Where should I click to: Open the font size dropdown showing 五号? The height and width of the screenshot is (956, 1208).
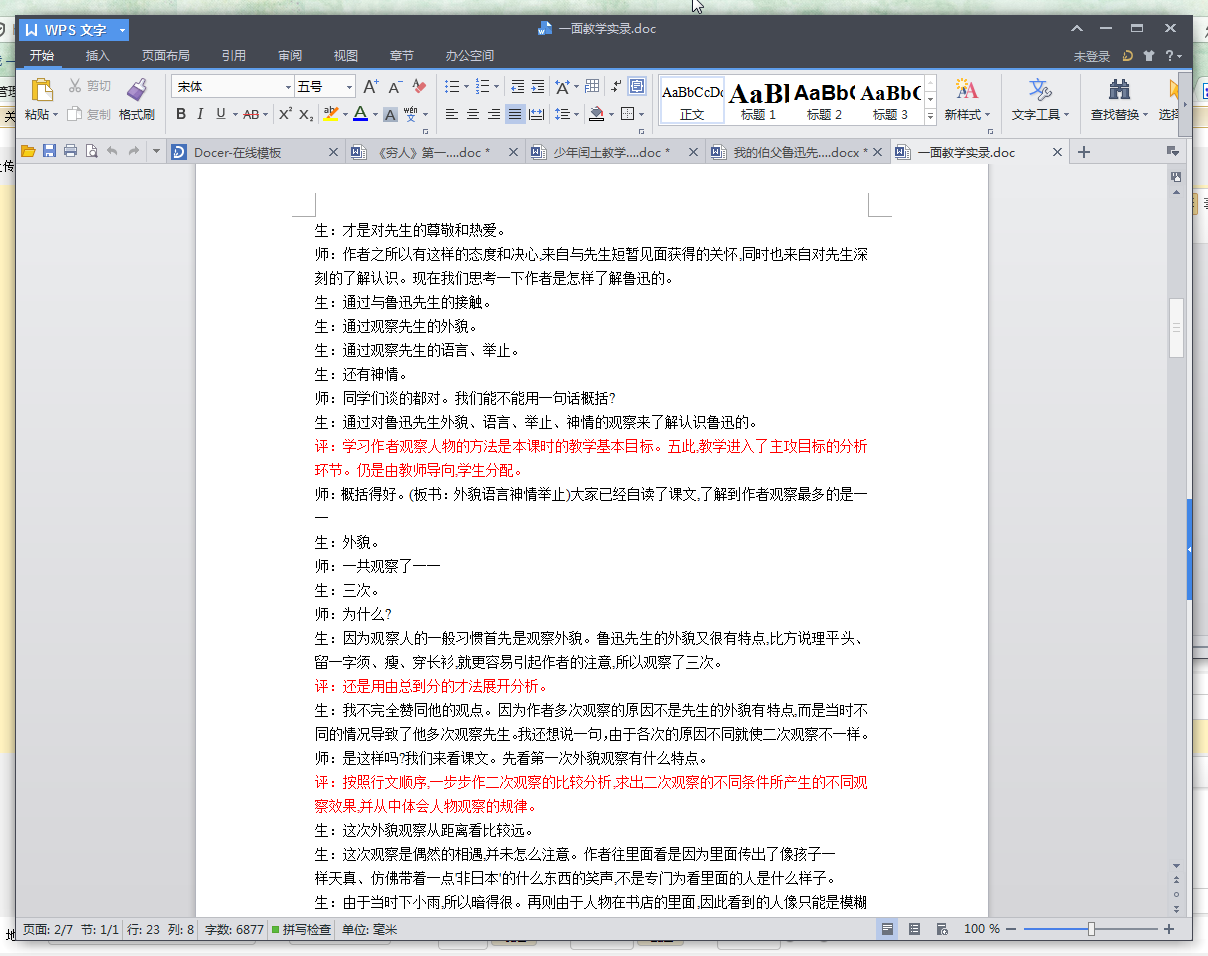tap(349, 87)
